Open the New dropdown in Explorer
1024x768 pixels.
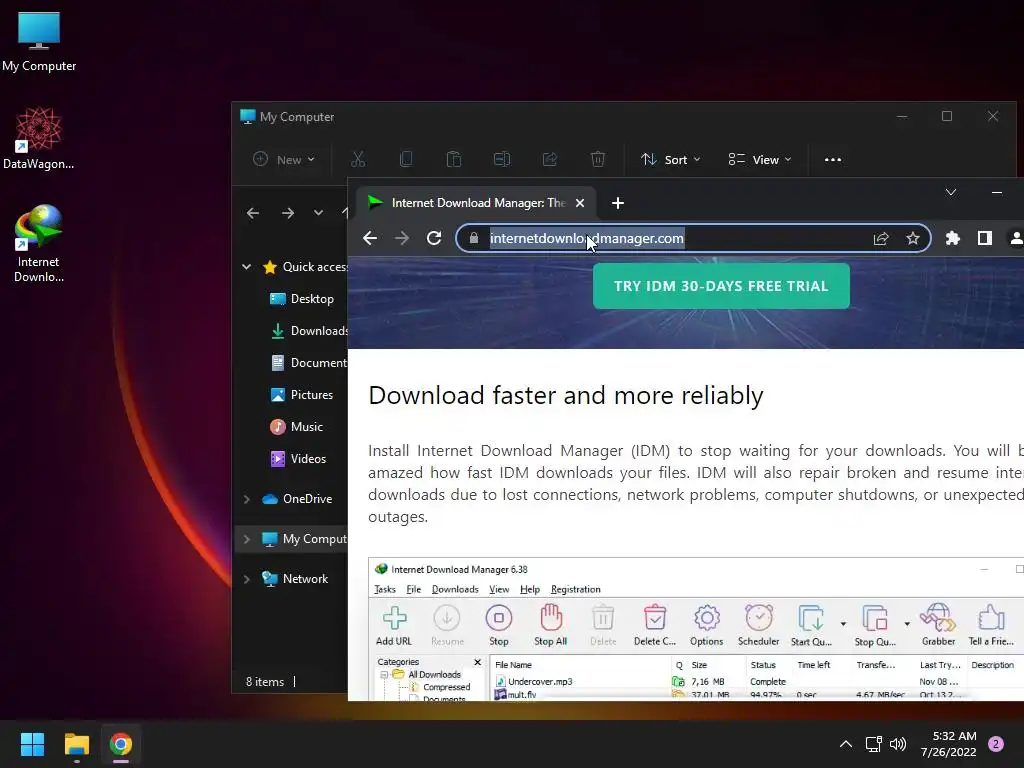click(284, 159)
